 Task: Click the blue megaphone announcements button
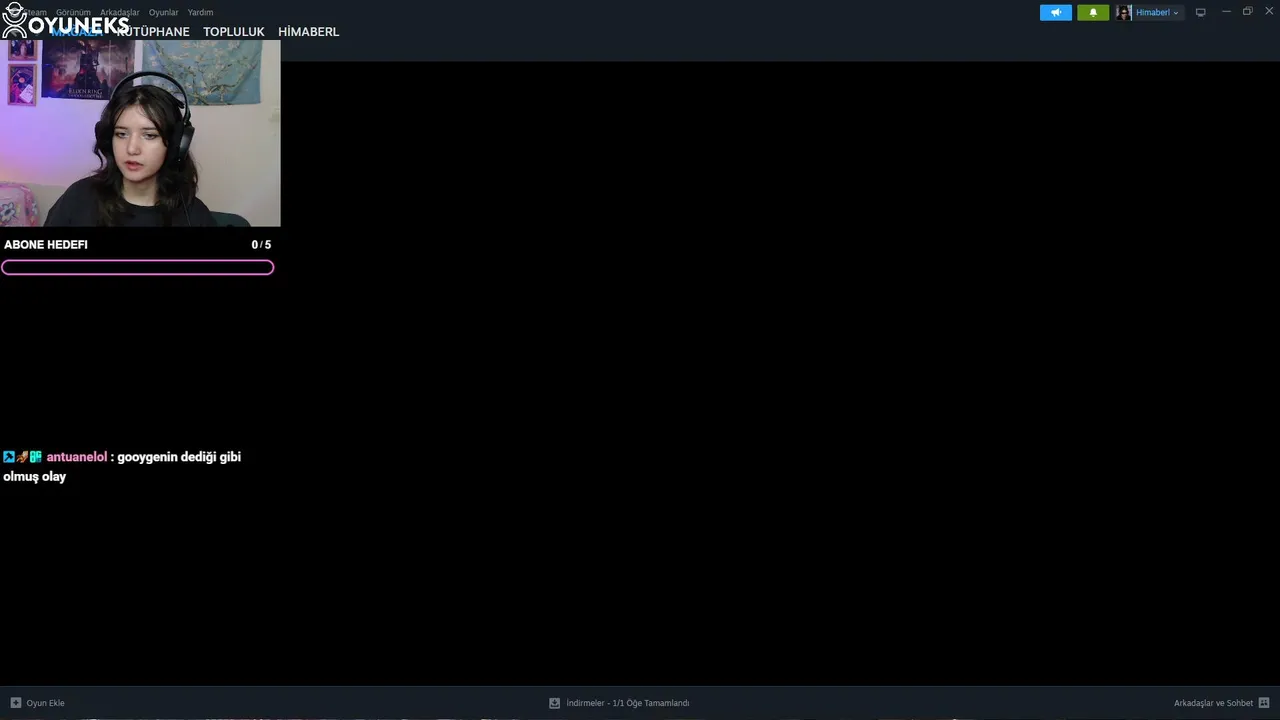pos(1056,12)
